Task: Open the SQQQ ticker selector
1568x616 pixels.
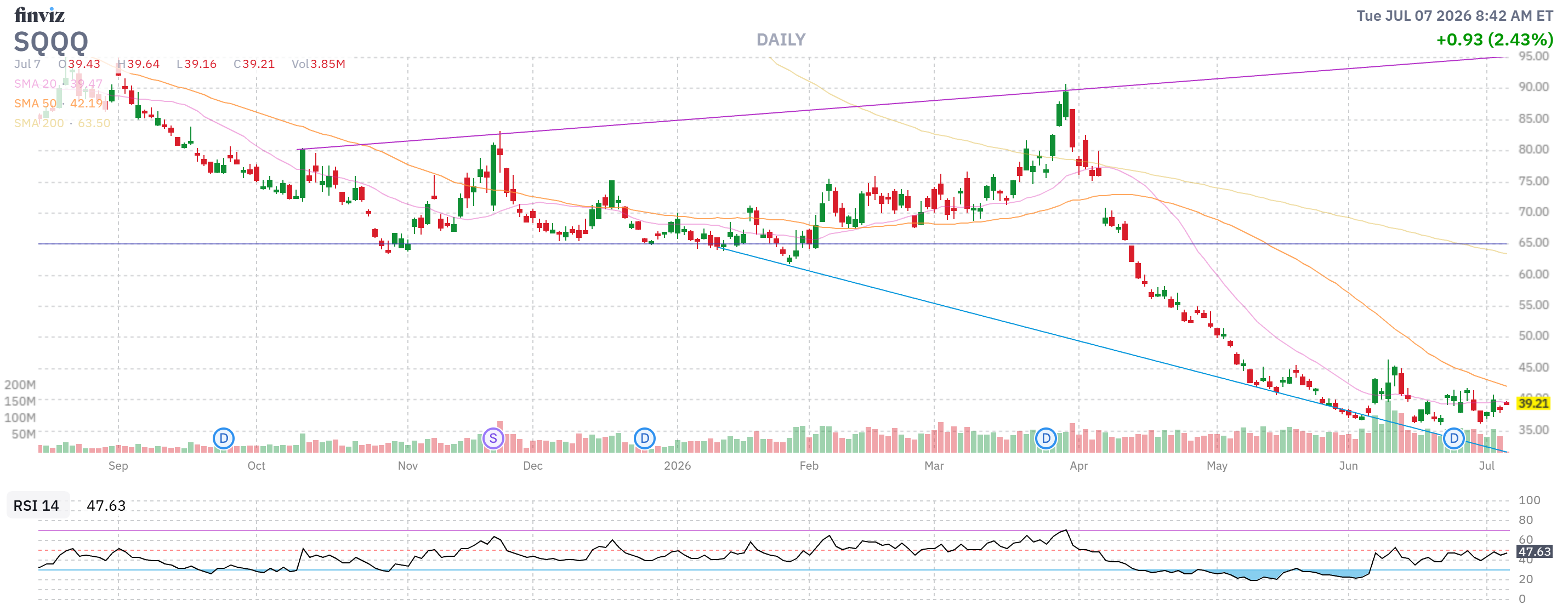Action: pos(51,42)
